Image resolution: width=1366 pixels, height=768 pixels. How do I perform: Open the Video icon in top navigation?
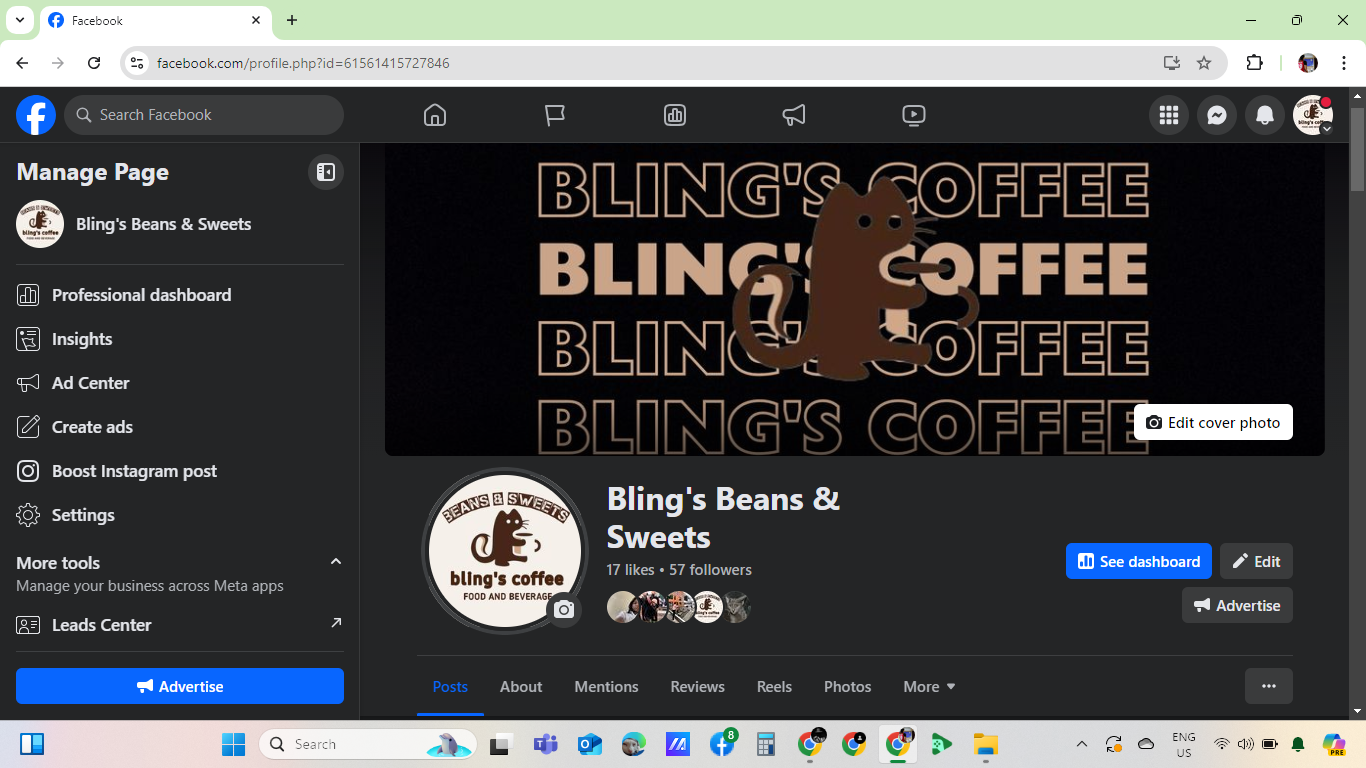click(913, 115)
